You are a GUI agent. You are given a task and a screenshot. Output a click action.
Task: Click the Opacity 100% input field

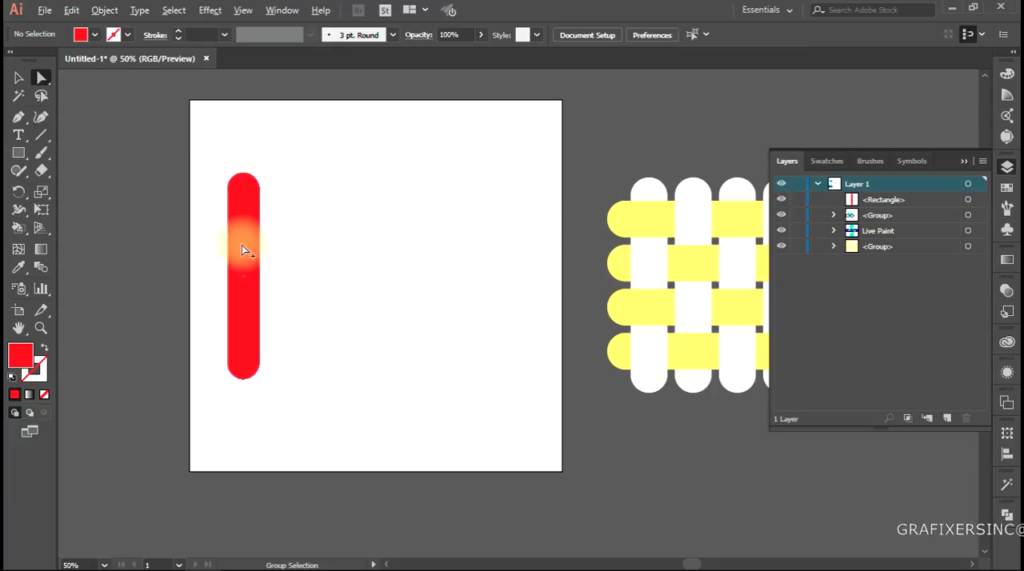tap(455, 35)
